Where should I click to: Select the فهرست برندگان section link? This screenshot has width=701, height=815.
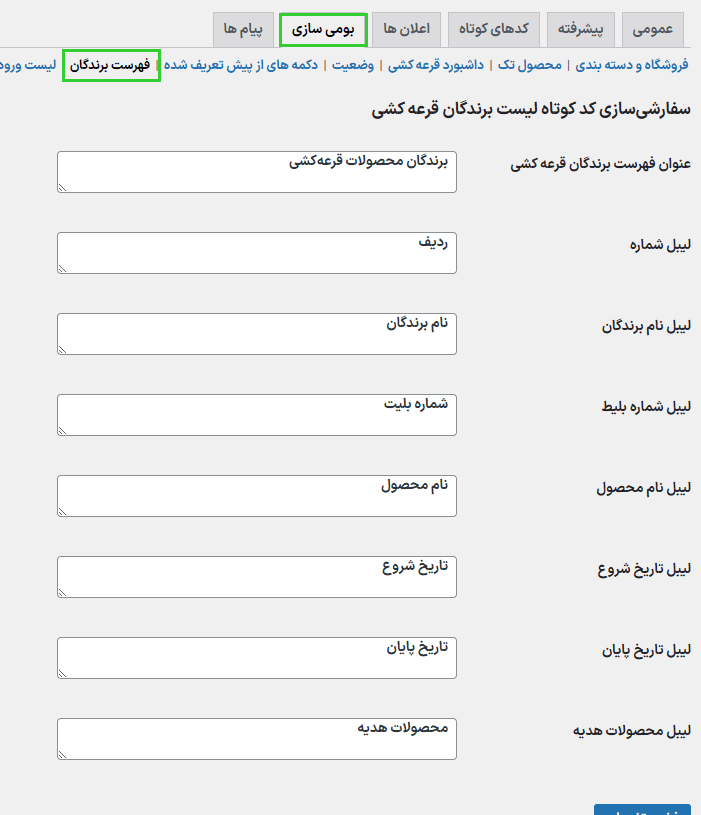[110, 65]
